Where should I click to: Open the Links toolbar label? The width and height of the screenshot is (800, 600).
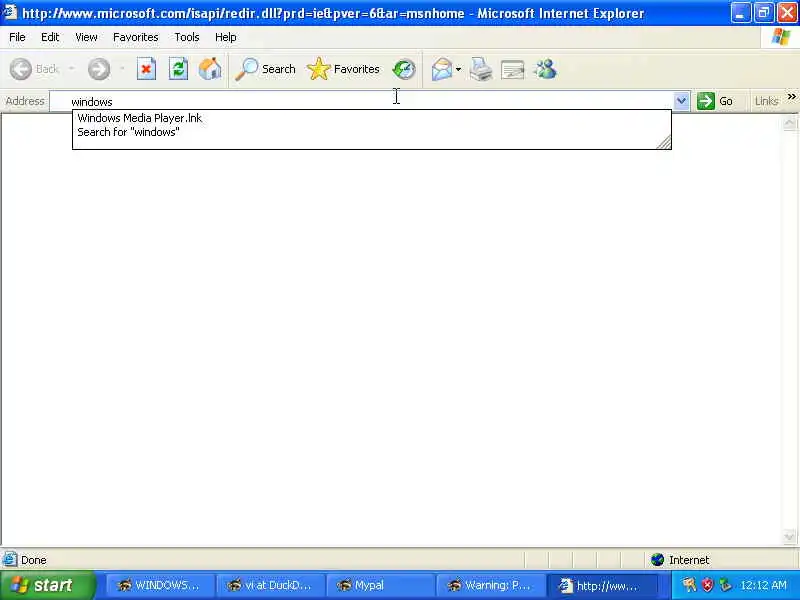pyautogui.click(x=766, y=101)
